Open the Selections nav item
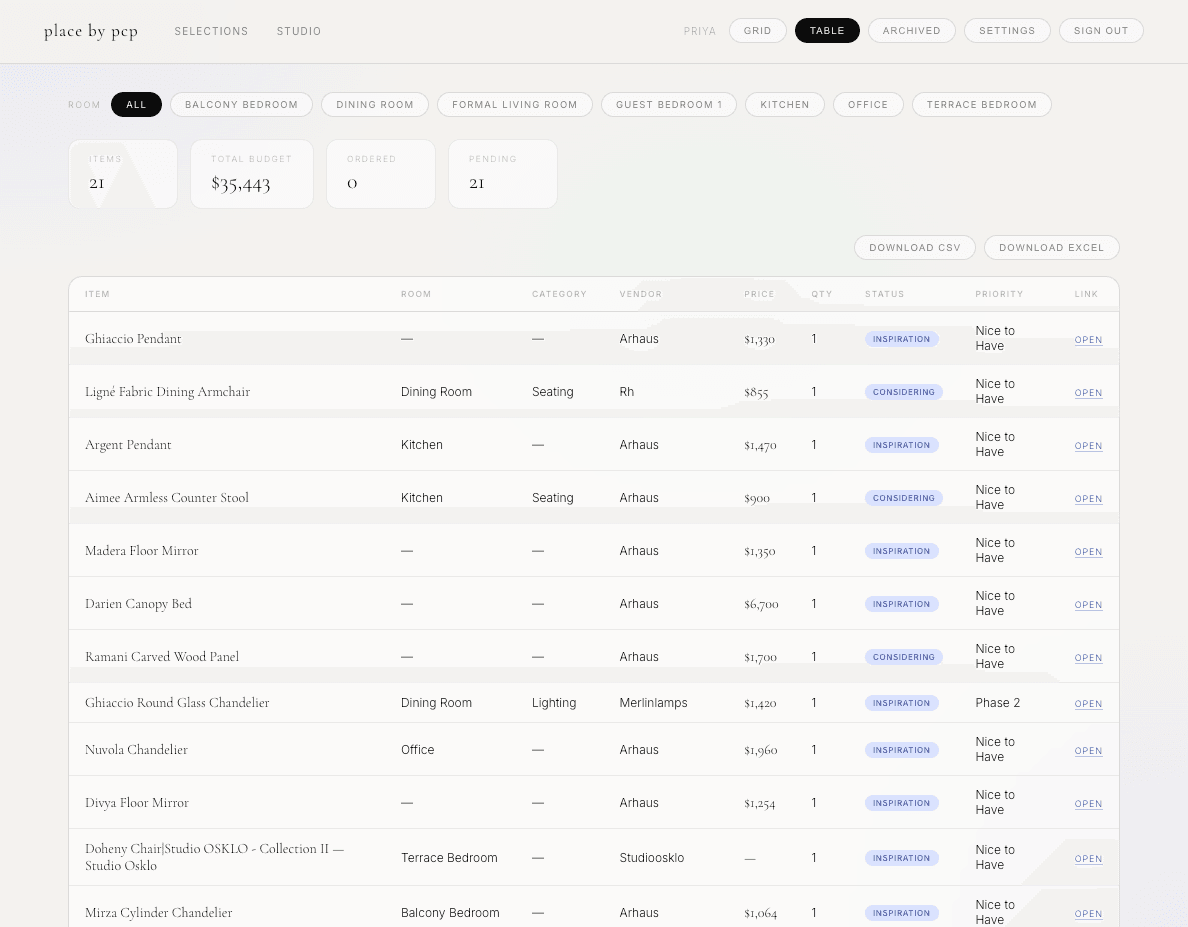 tap(211, 31)
